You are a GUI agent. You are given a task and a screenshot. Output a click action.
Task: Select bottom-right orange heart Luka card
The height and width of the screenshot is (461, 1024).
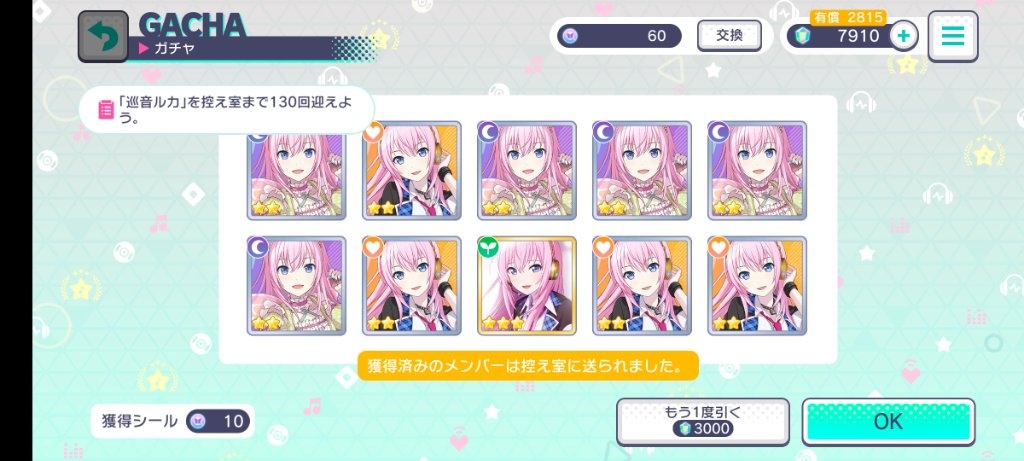[757, 285]
